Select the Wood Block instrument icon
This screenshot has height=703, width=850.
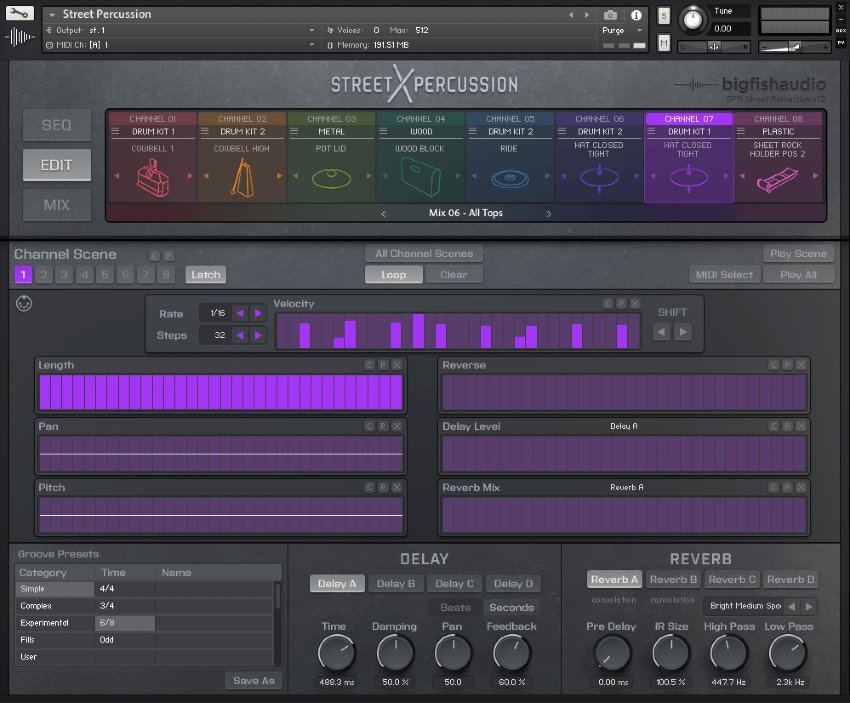pyautogui.click(x=421, y=179)
